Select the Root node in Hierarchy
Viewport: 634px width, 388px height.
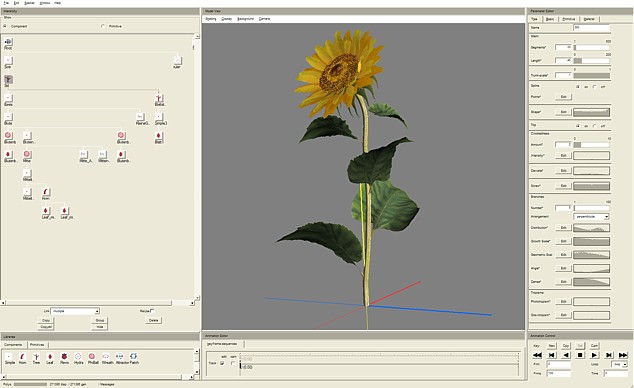pos(8,44)
